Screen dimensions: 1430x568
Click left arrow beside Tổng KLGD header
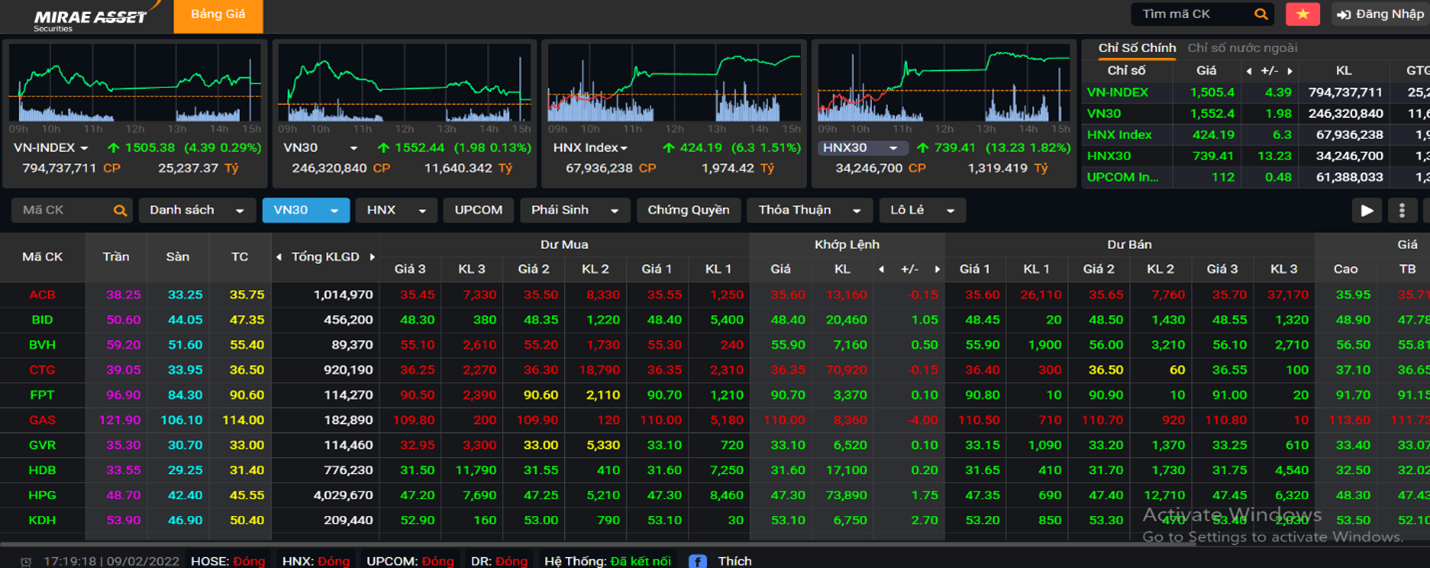coord(279,257)
